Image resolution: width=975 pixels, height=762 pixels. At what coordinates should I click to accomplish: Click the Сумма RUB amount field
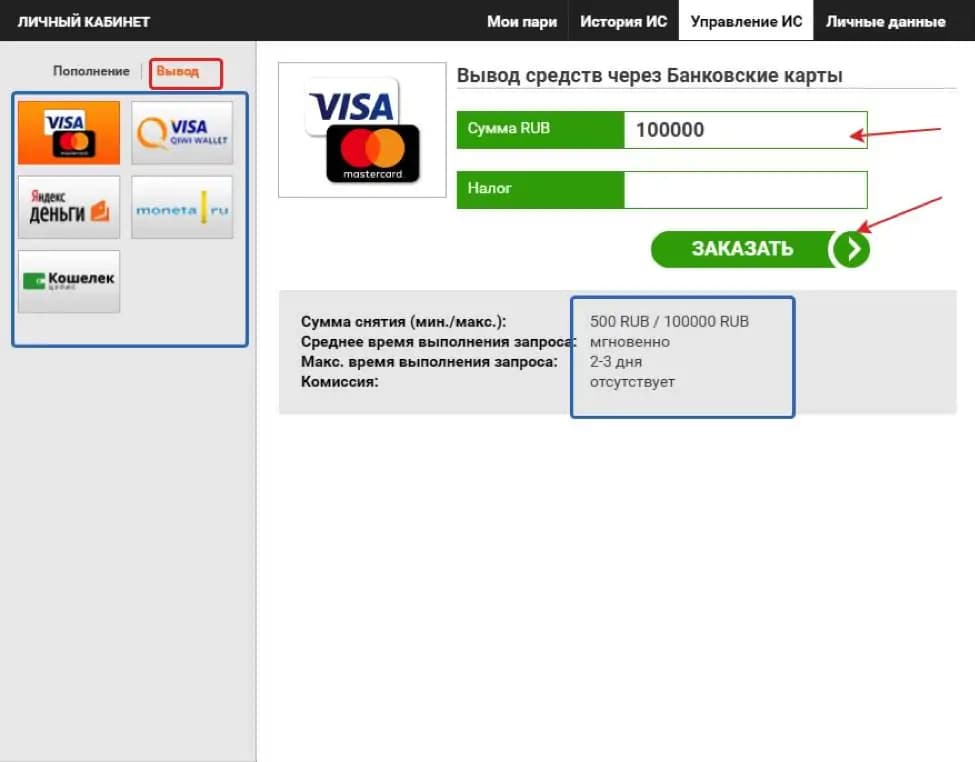tap(745, 129)
